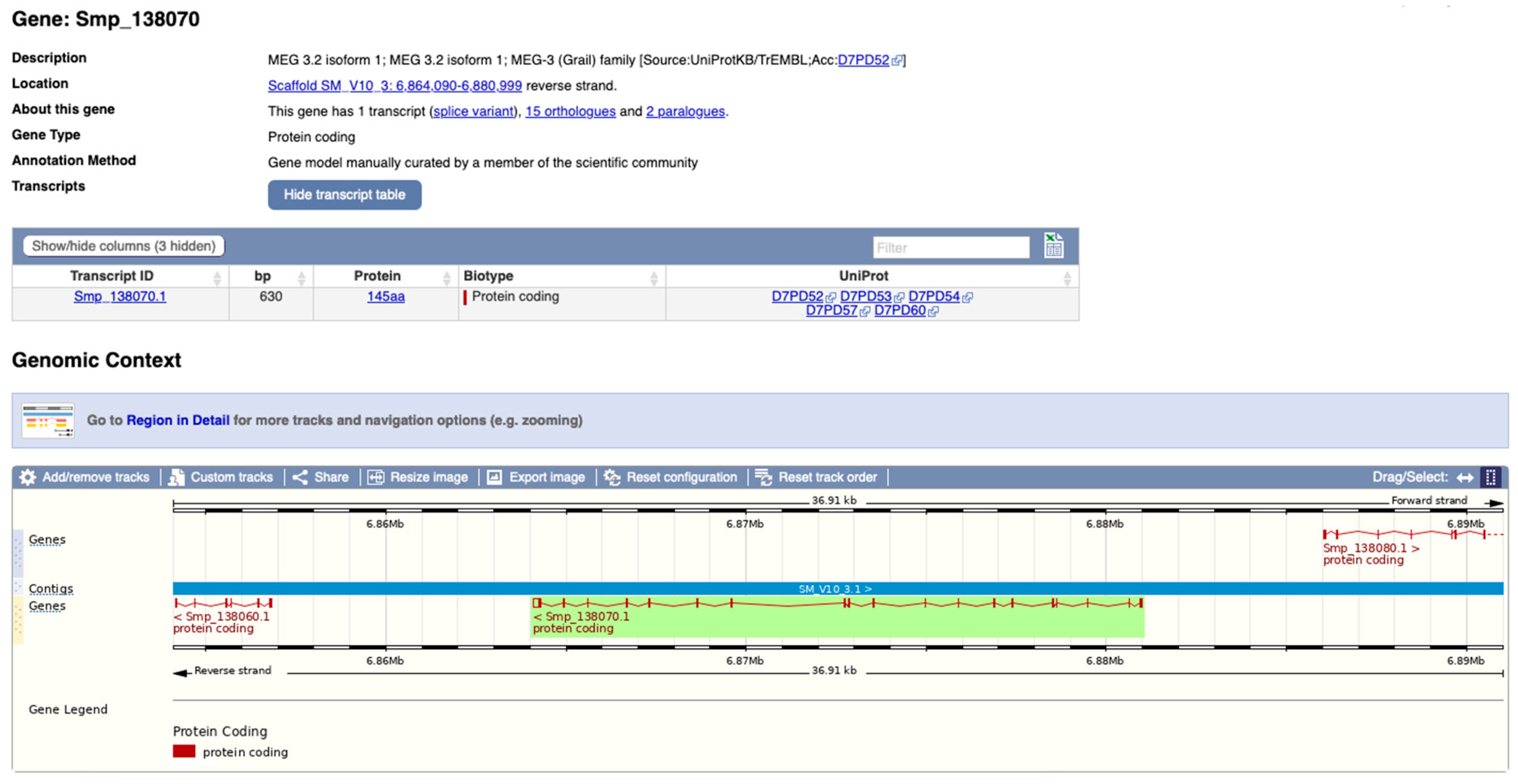
Task: Open Custom tracks icon in toolbar
Action: [x=176, y=477]
